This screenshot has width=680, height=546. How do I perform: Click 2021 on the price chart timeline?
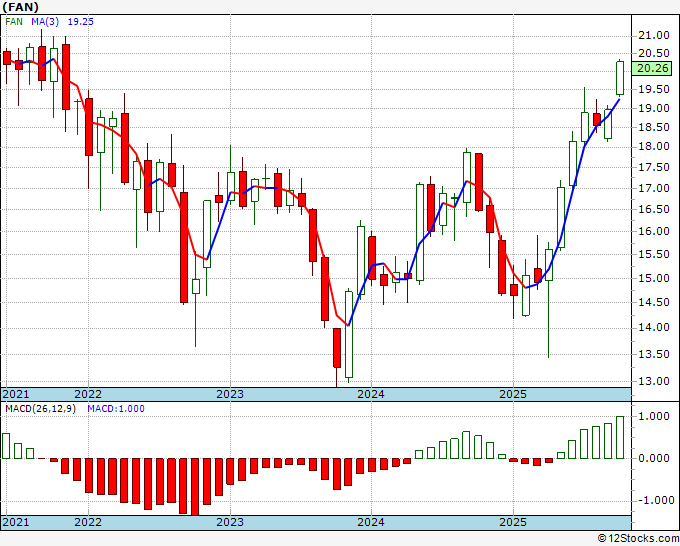(16, 394)
